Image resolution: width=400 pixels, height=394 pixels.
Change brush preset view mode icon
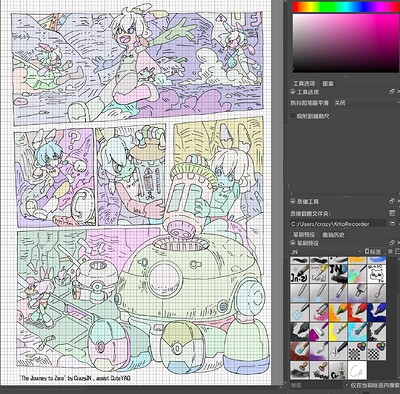click(x=391, y=252)
